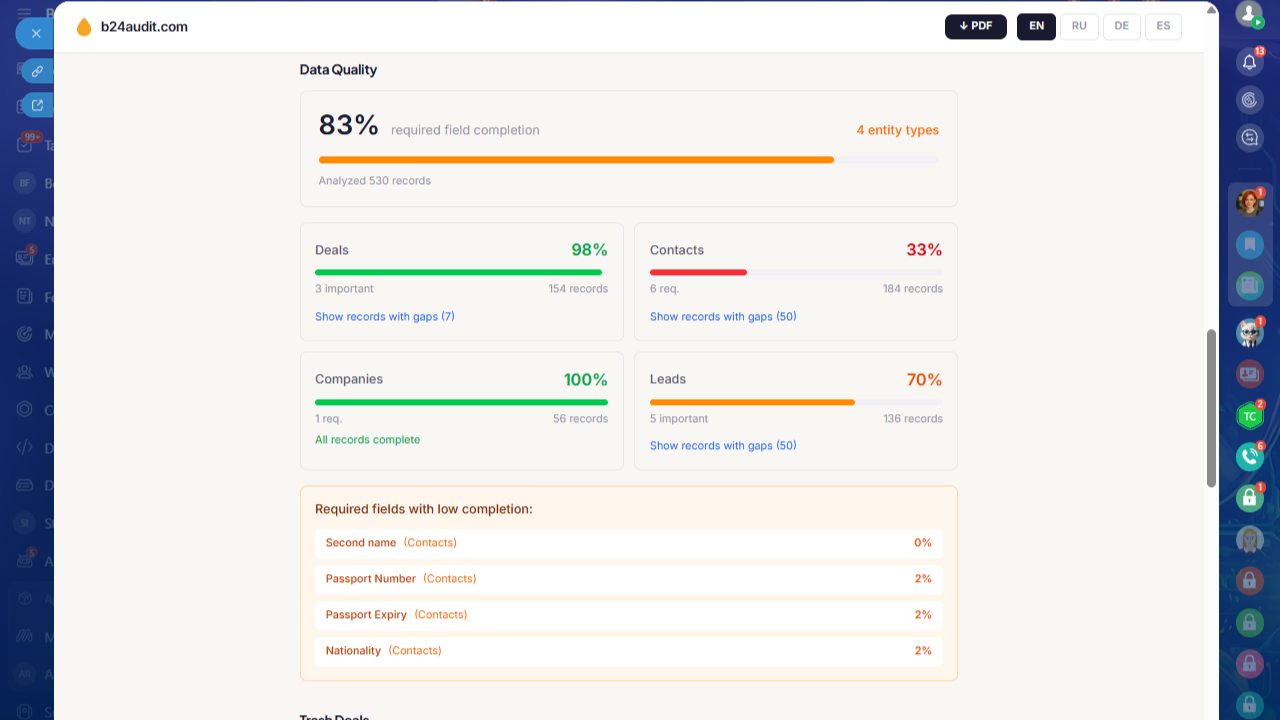Viewport: 1280px width, 720px height.
Task: Open in new window icon
Action: 37,104
